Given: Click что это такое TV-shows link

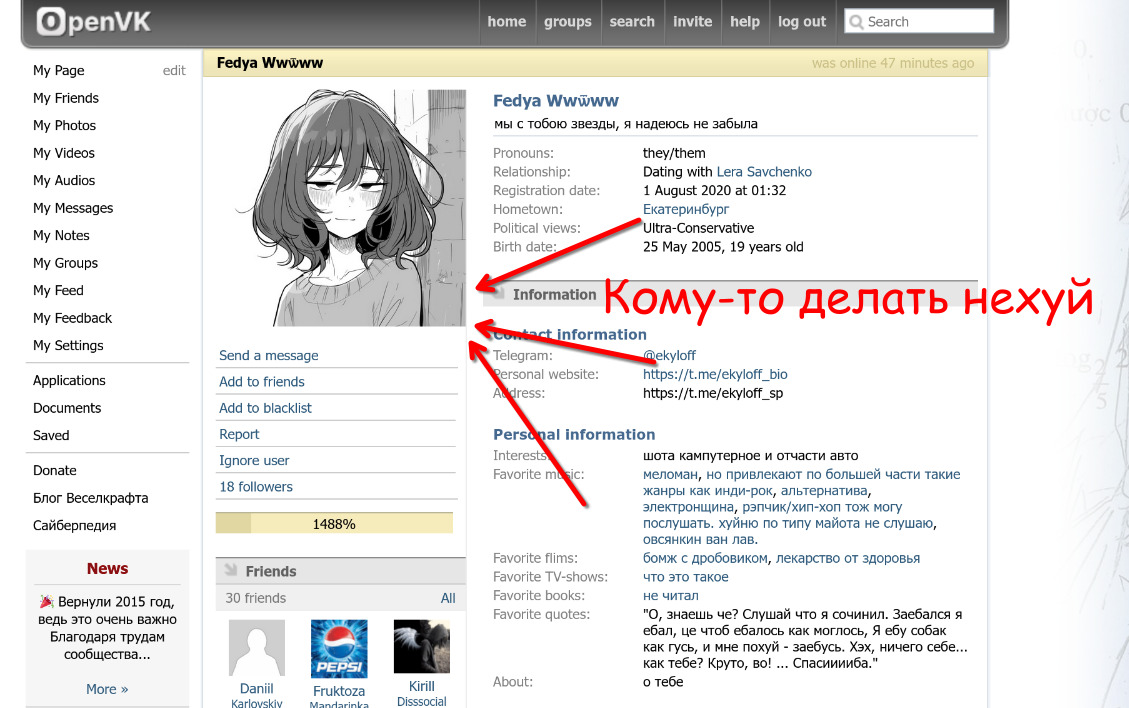Looking at the screenshot, I should pyautogui.click(x=685, y=576).
